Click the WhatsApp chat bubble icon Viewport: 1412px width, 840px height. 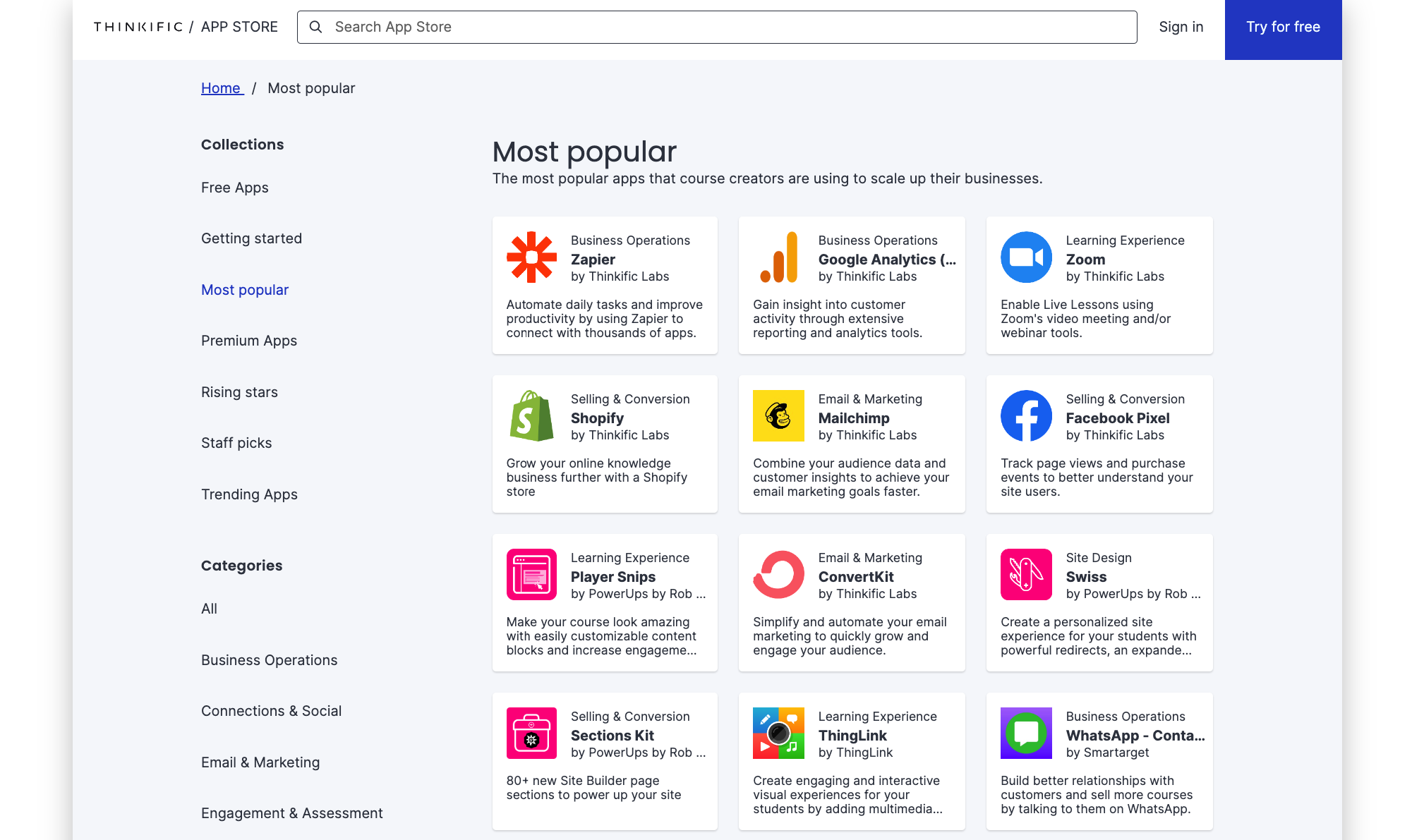(1026, 734)
